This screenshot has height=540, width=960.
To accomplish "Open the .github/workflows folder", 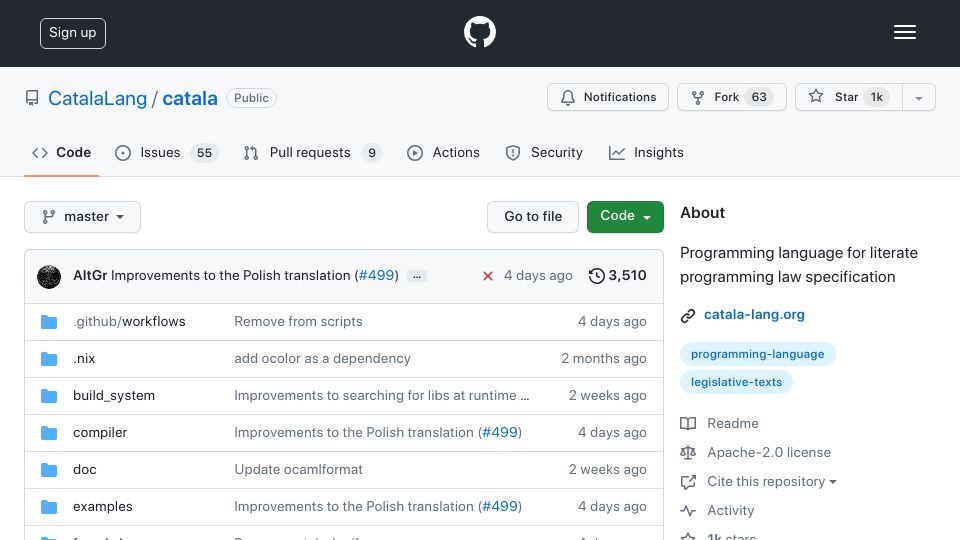I will click(129, 321).
